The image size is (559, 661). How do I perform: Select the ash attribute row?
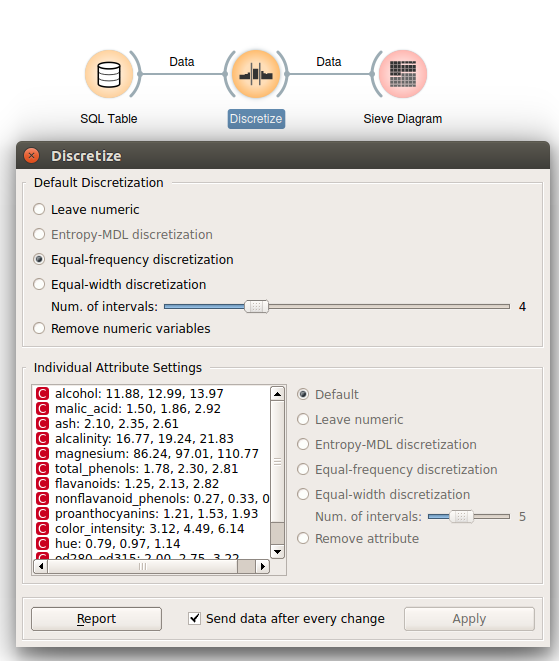tap(151, 424)
